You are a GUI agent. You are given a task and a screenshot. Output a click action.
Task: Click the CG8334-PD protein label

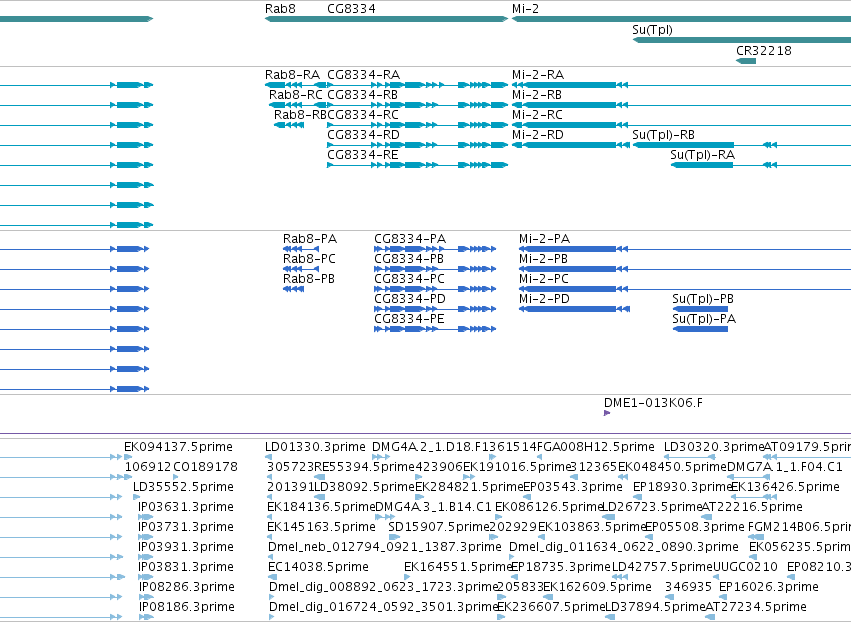(x=410, y=299)
